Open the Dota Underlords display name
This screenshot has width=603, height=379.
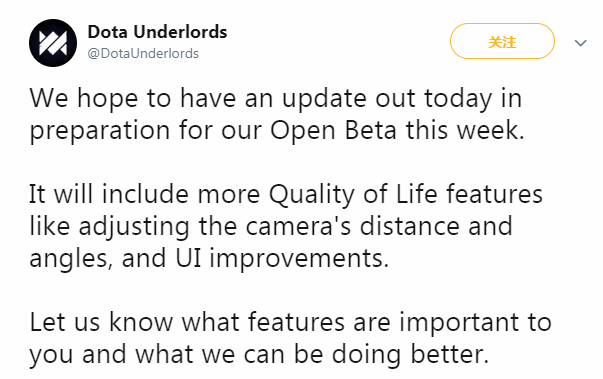click(x=157, y=32)
